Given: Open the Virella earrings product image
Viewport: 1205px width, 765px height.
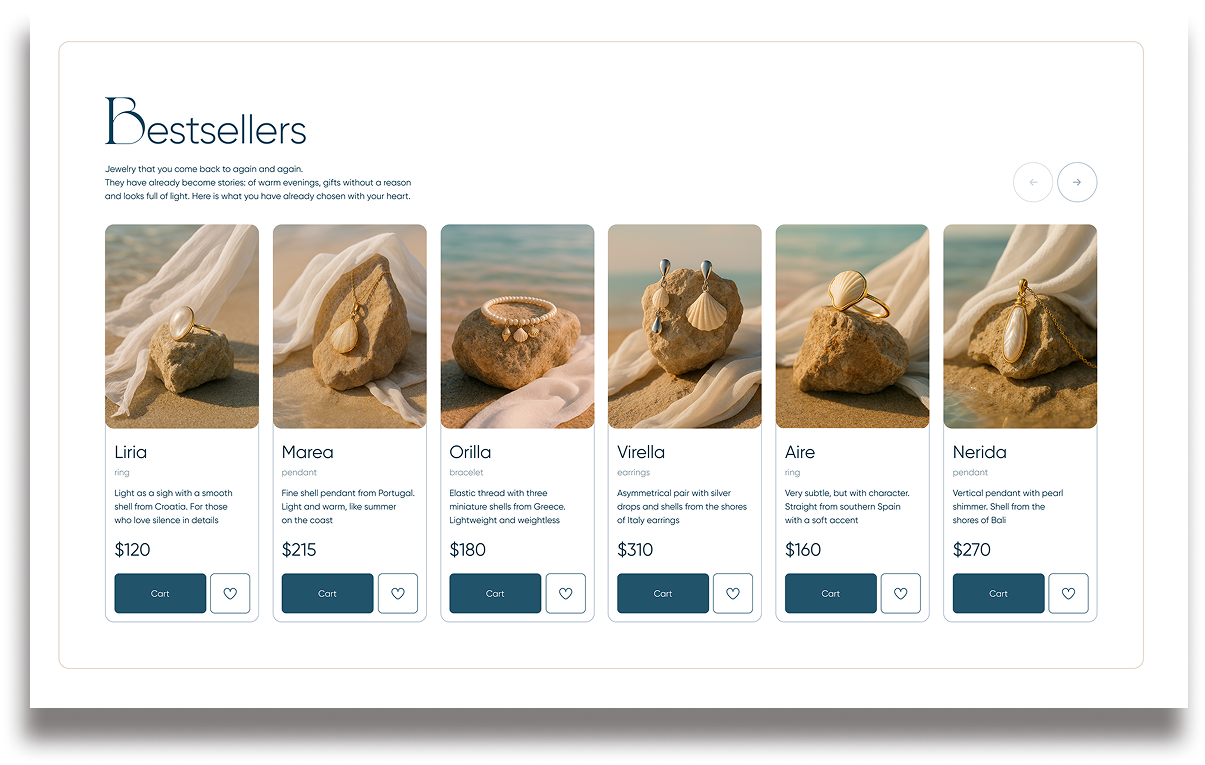Looking at the screenshot, I should click(x=685, y=326).
